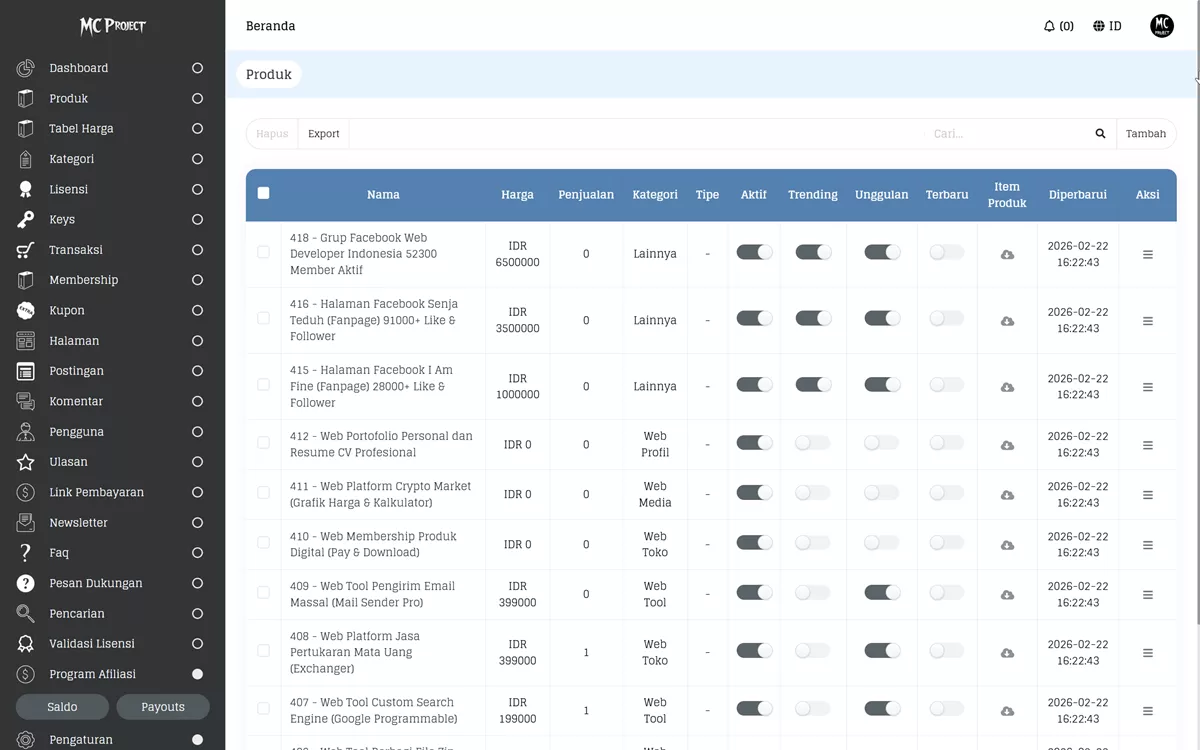Open the Transaksi section
Viewport: 1200px width, 750px height.
(75, 249)
